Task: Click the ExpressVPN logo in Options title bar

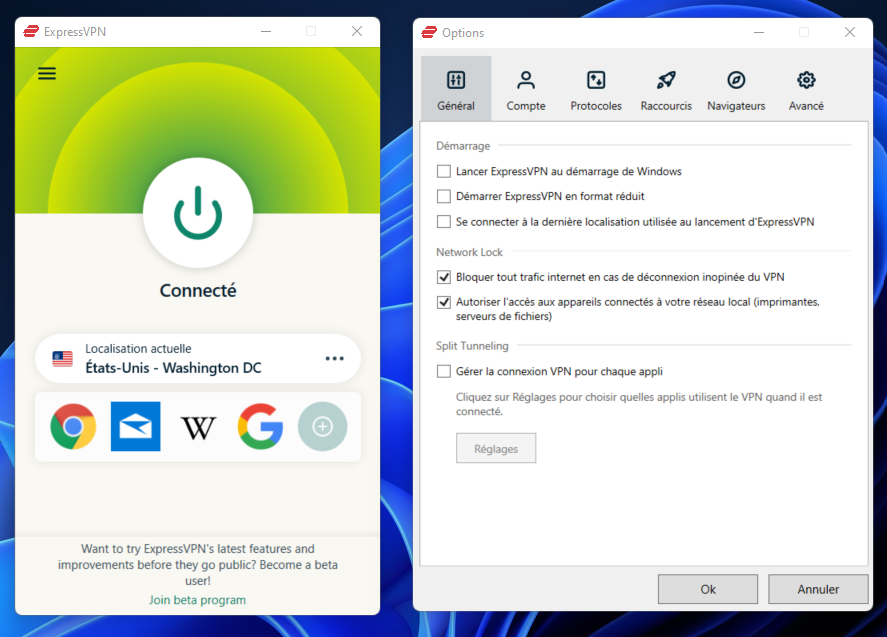Action: pos(429,33)
